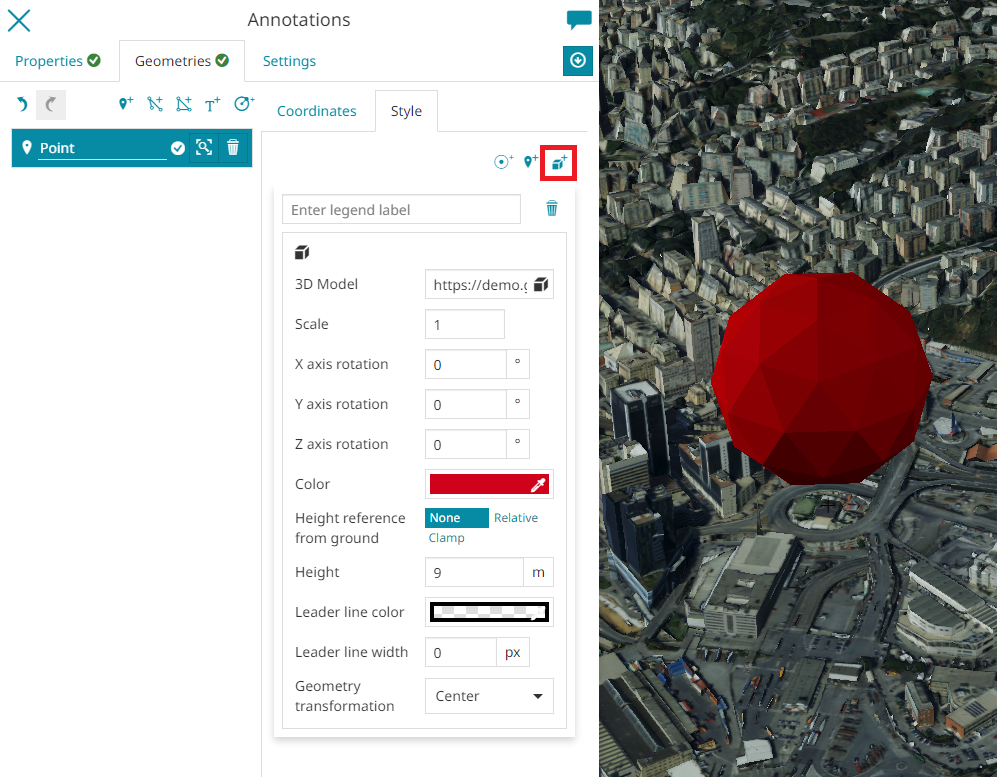Click the undo arrow icon
This screenshot has height=777, width=997.
(x=22, y=104)
